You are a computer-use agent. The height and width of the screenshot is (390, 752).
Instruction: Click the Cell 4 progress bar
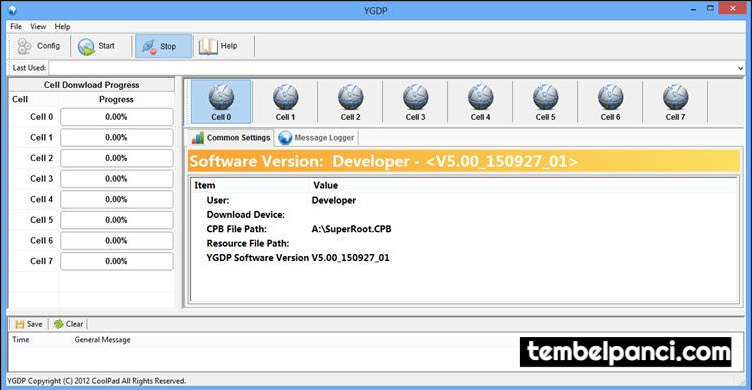(x=117, y=200)
